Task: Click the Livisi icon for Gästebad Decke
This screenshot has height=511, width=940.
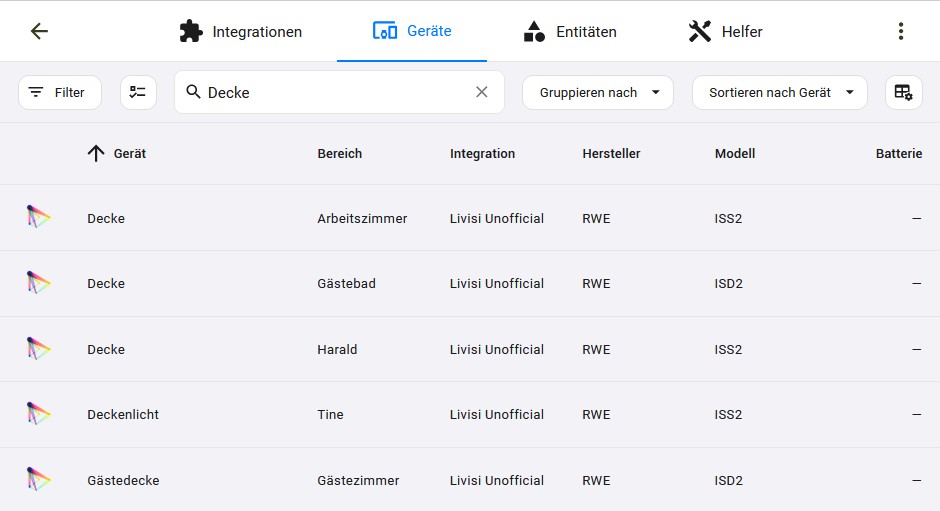Action: click(38, 283)
